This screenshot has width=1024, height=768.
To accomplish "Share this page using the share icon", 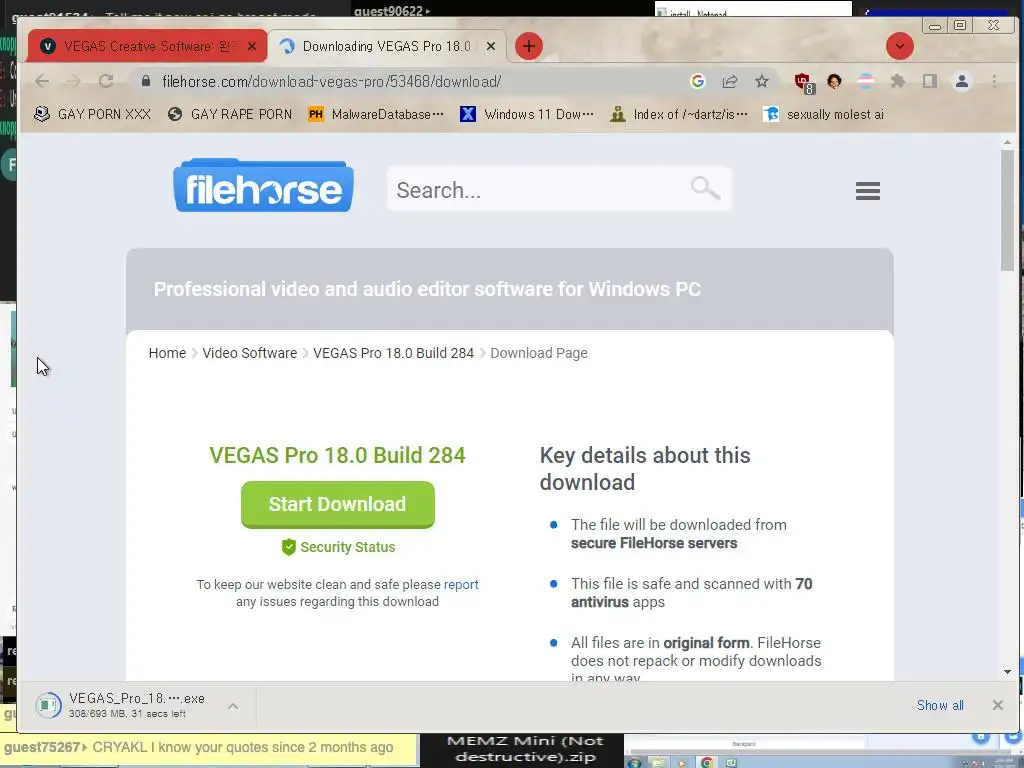I will (729, 81).
